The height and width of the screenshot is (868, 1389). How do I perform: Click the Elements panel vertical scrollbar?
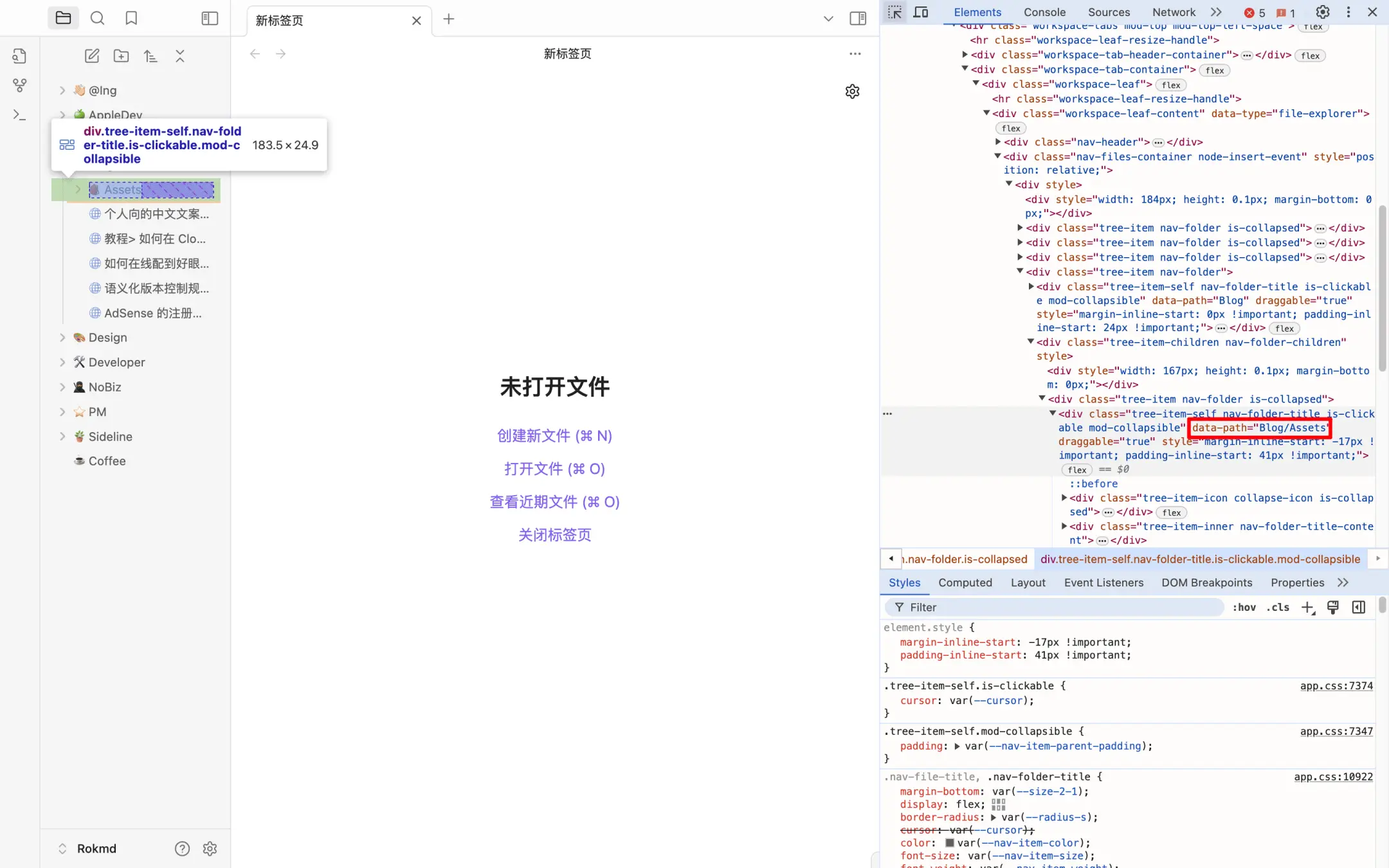tap(1382, 288)
